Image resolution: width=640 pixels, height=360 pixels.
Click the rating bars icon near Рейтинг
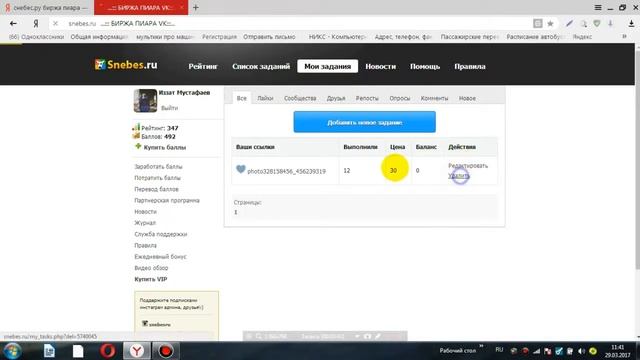[136, 127]
